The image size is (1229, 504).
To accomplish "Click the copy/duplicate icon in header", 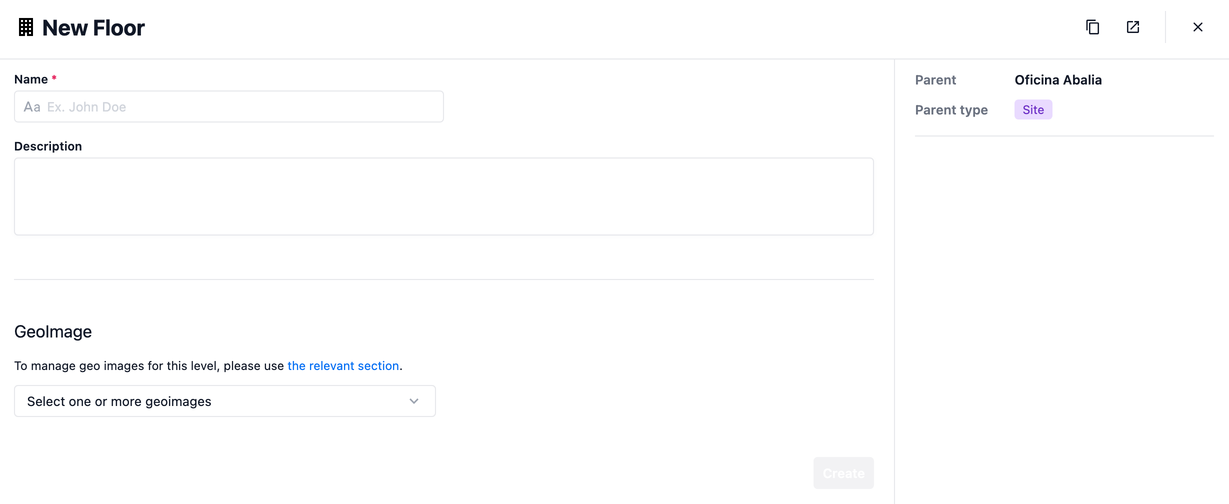I will 1092,27.
